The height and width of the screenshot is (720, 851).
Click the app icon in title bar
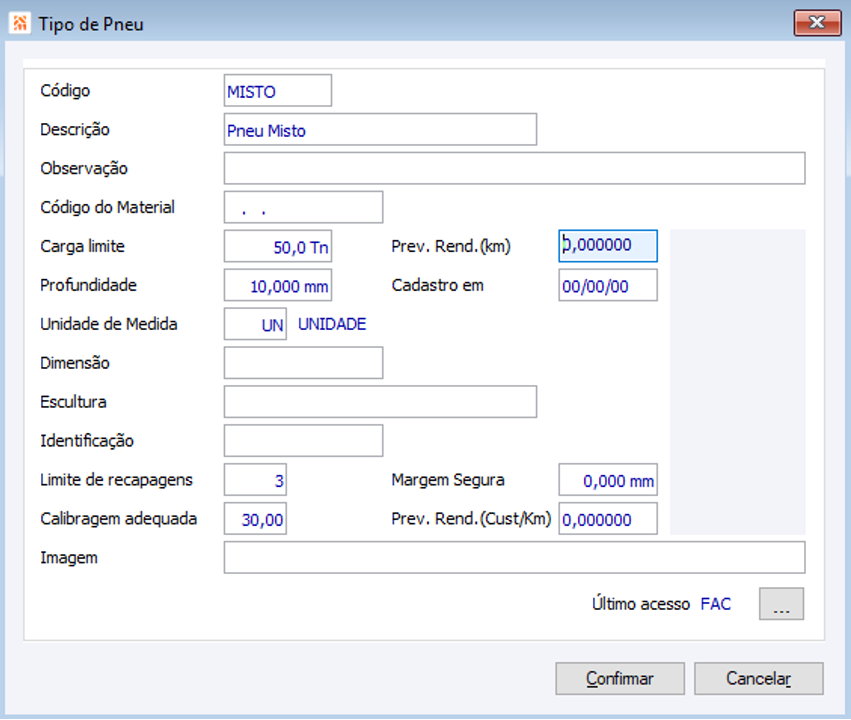pyautogui.click(x=20, y=23)
